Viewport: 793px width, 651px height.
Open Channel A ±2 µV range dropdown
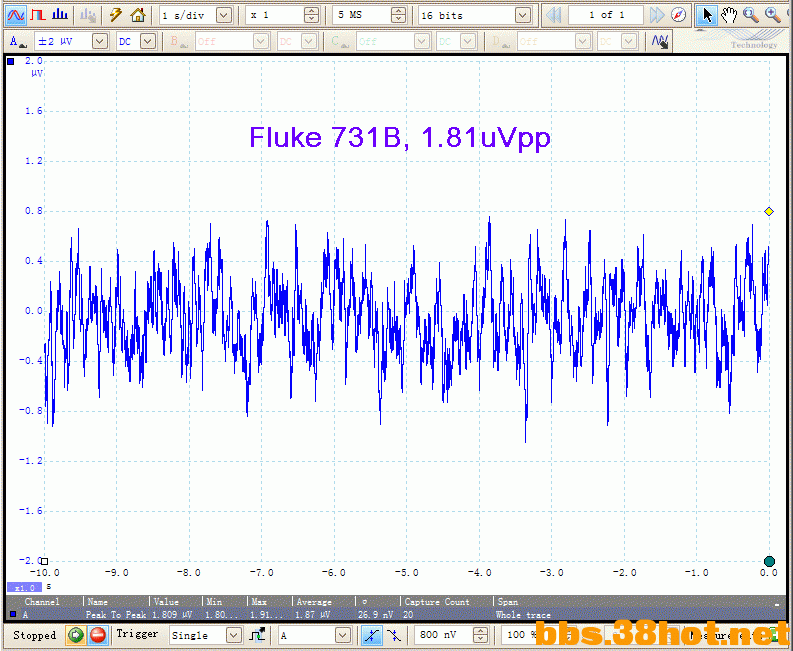pyautogui.click(x=100, y=41)
